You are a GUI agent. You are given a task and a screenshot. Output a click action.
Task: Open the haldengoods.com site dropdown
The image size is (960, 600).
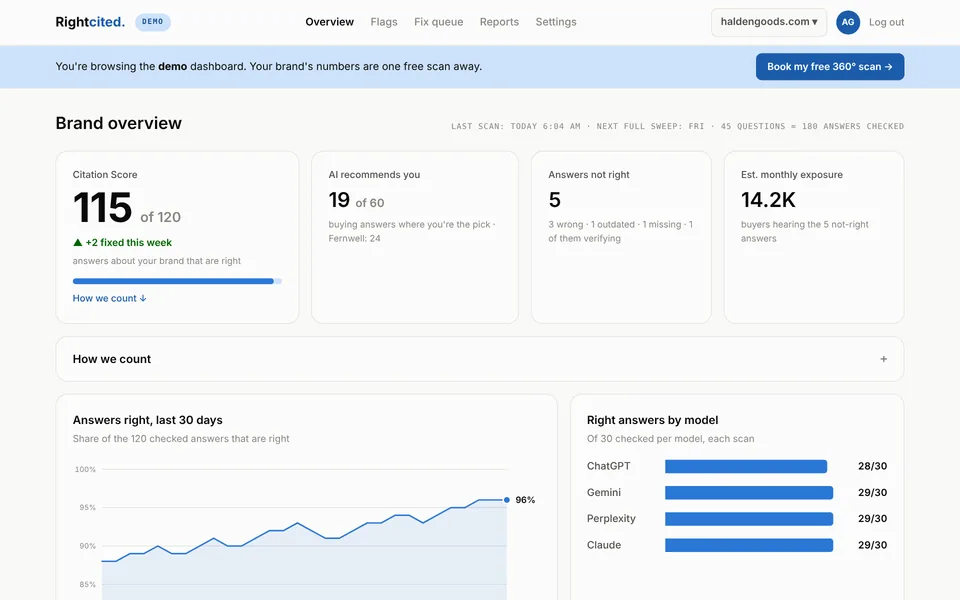tap(769, 22)
